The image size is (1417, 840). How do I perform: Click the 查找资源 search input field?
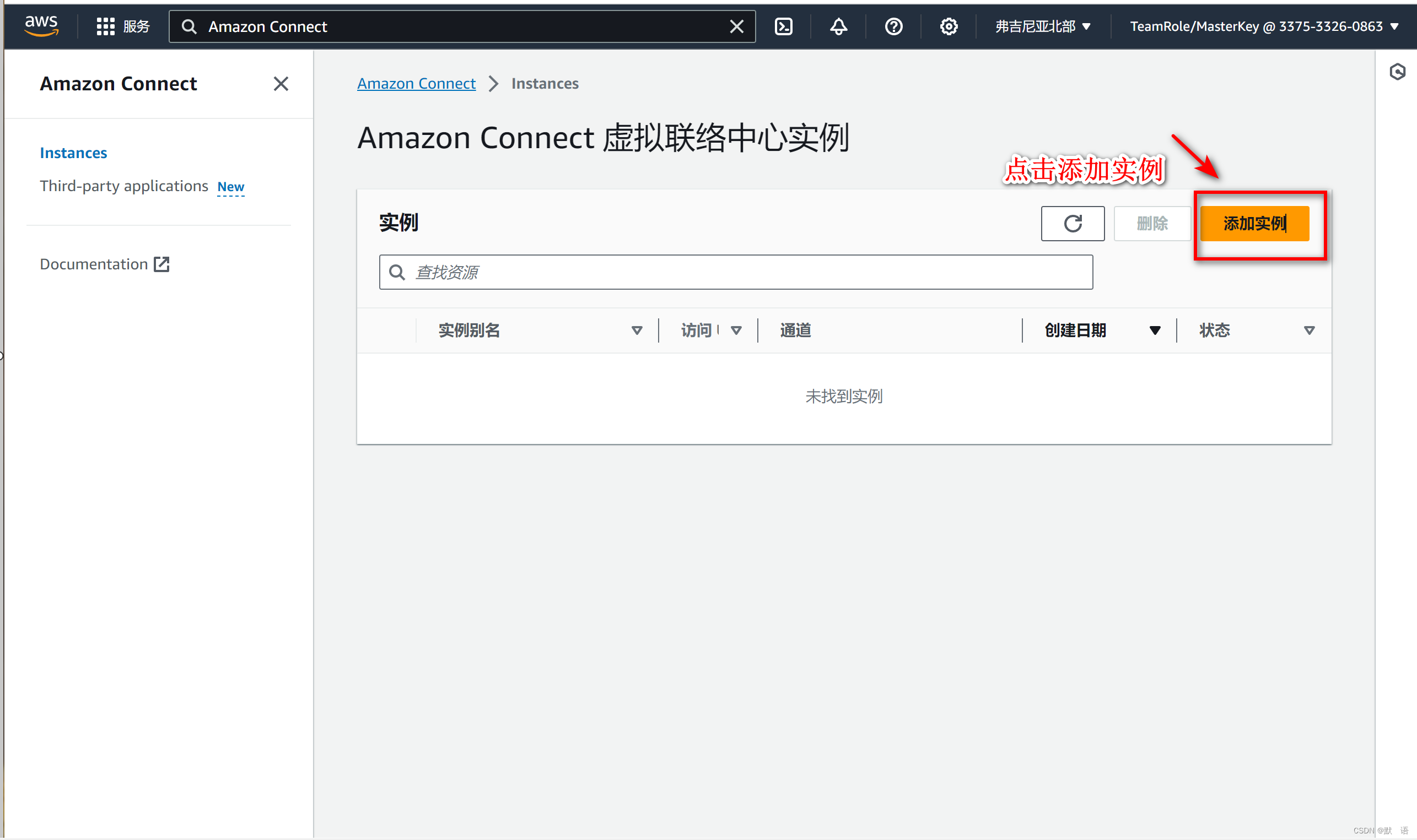(x=737, y=272)
